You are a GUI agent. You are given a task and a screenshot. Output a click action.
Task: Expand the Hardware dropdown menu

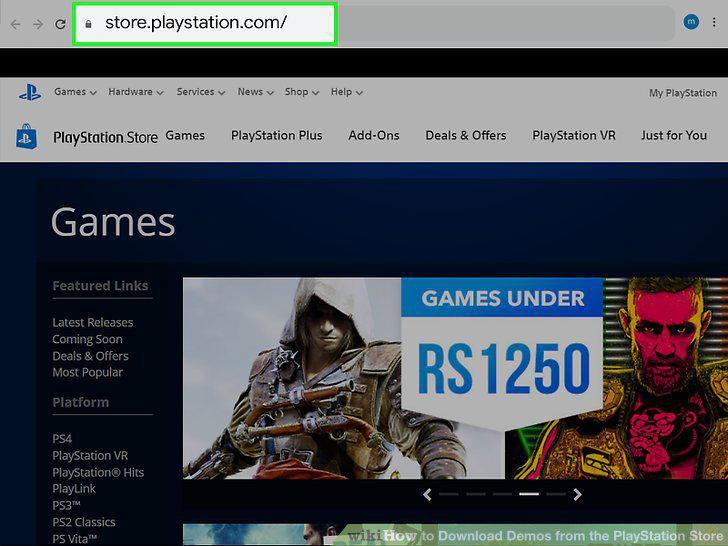(x=136, y=92)
